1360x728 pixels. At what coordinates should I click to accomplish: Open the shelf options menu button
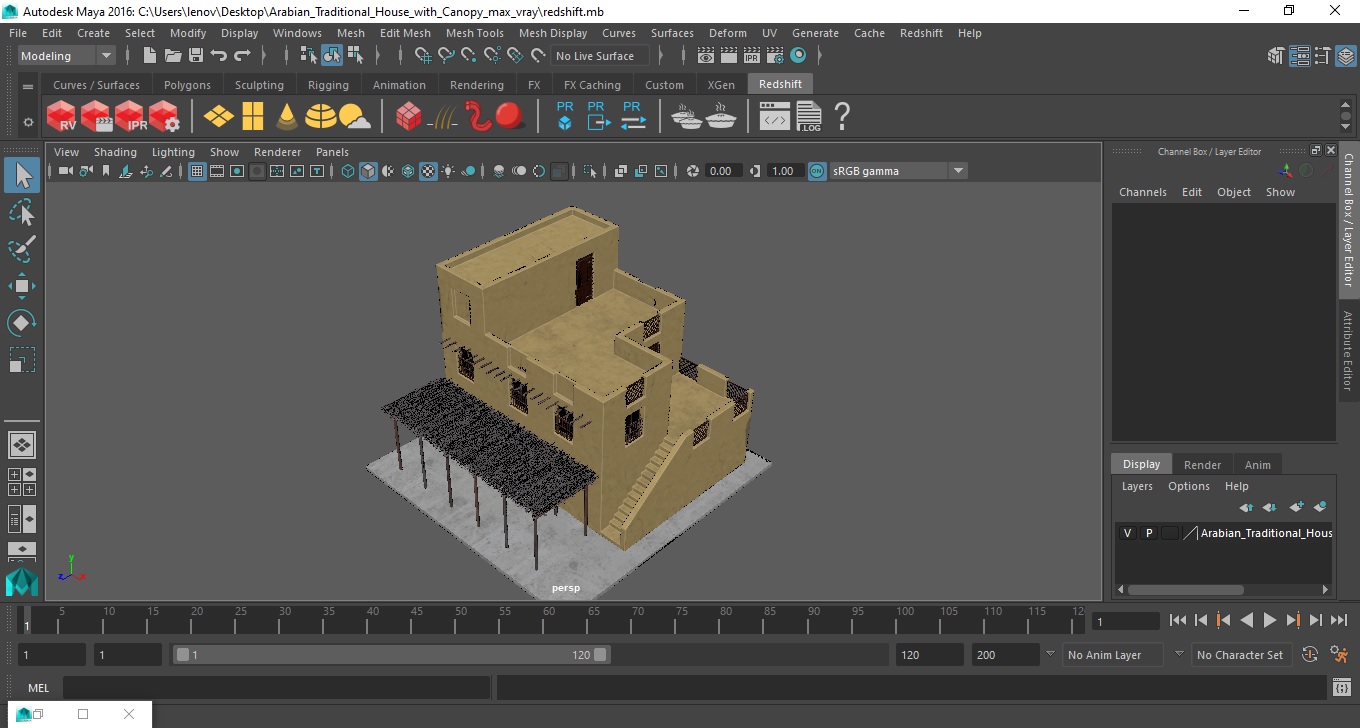pos(28,123)
